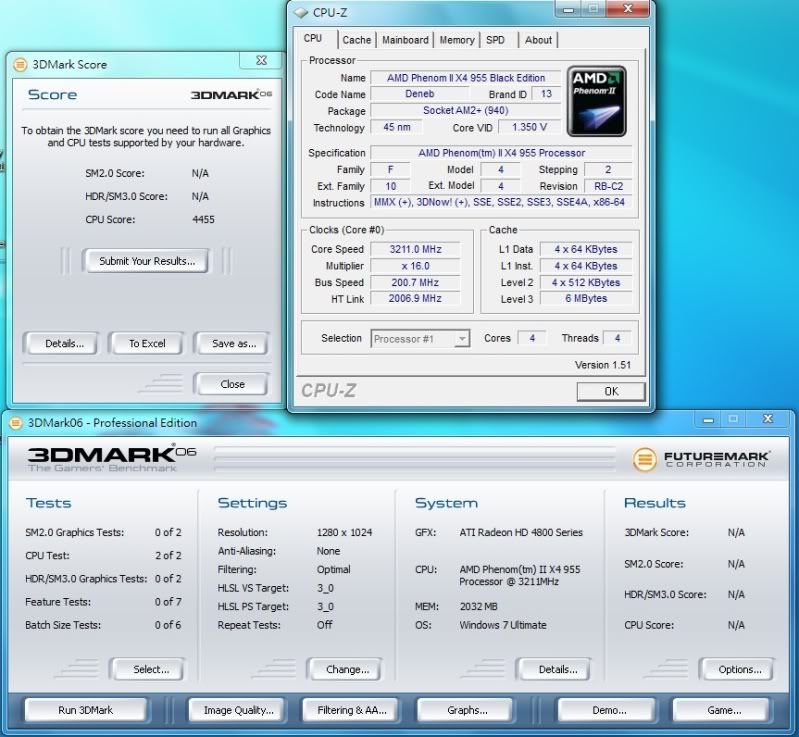Click Save as in 3DMark Score dialog
The width and height of the screenshot is (799, 737).
234,344
